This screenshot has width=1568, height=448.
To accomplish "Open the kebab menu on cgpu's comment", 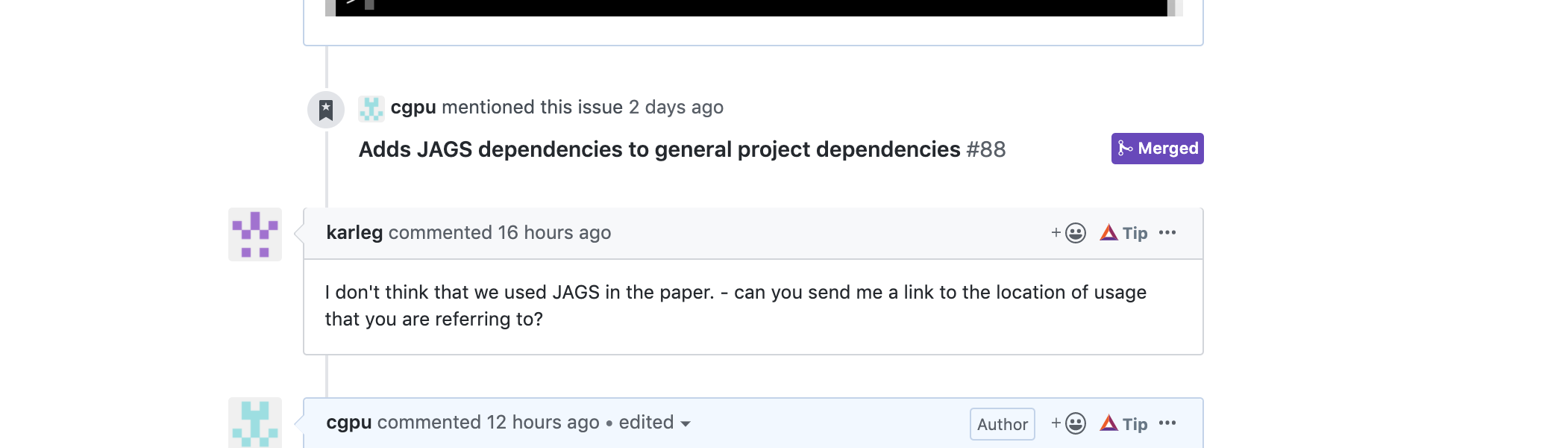I will click(x=1168, y=423).
